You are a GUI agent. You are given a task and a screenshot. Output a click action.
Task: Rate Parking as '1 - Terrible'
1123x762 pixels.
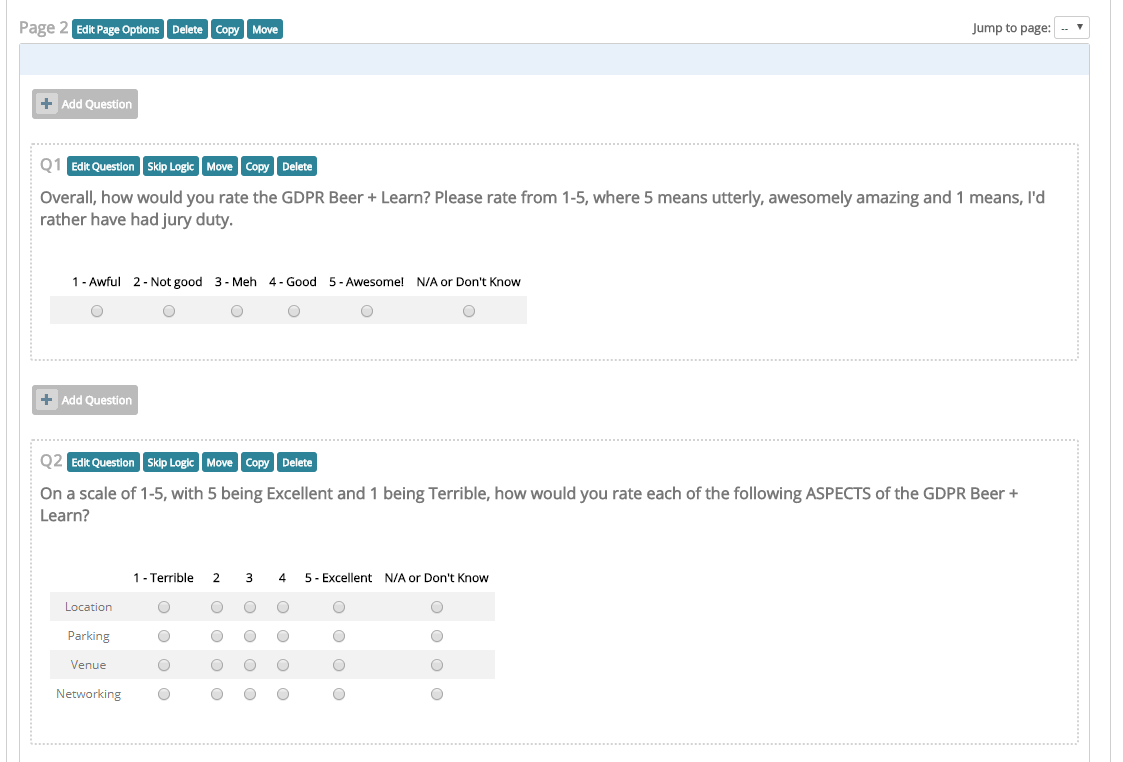164,636
